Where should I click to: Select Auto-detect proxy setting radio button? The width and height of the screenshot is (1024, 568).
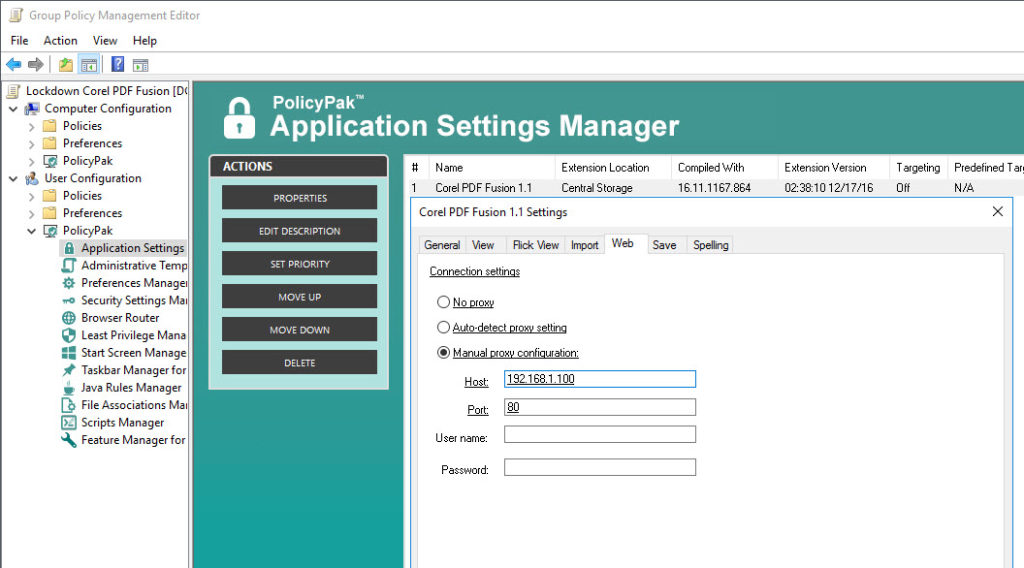(443, 327)
